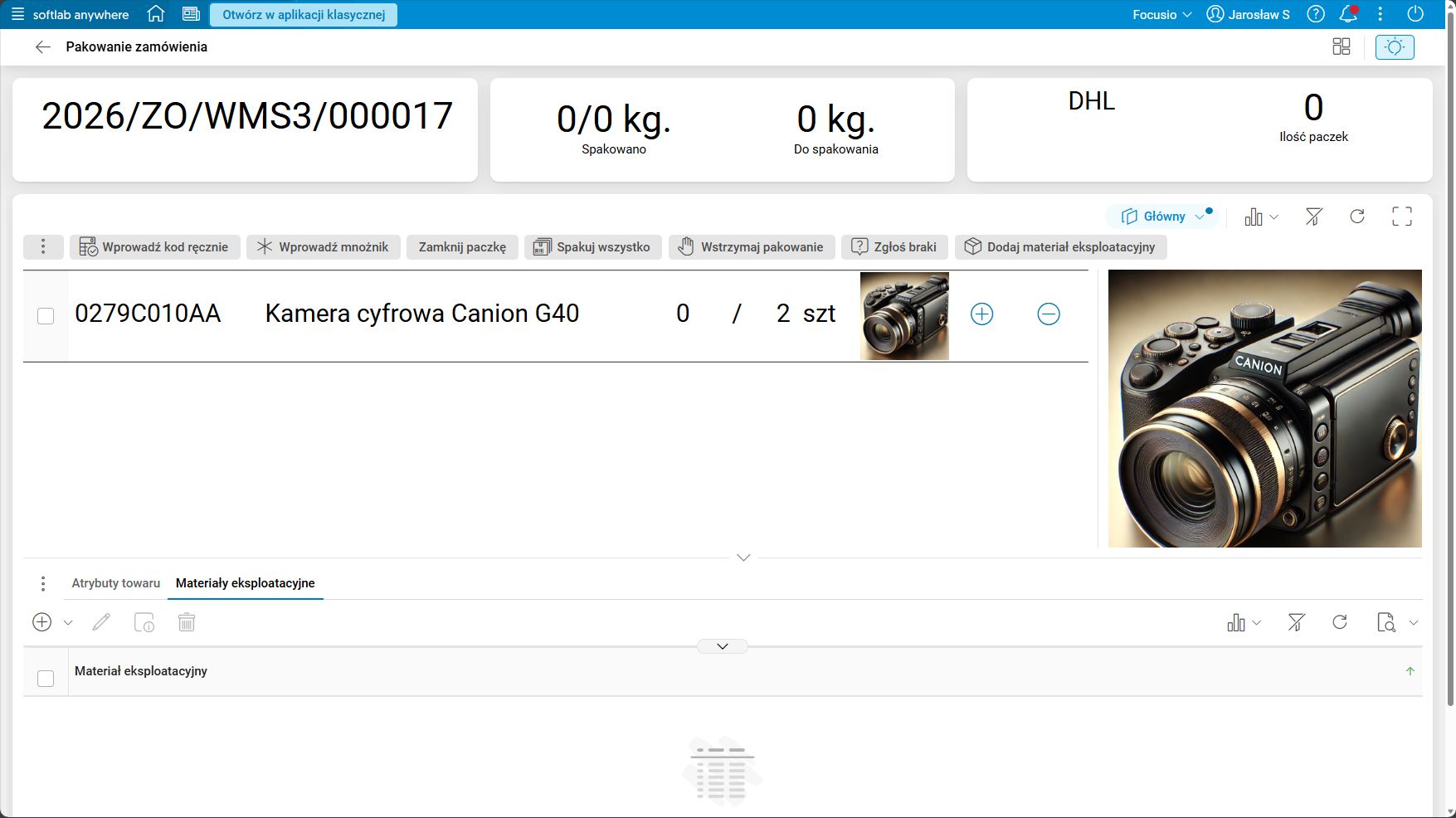Go back with the left arrow

pyautogui.click(x=43, y=47)
